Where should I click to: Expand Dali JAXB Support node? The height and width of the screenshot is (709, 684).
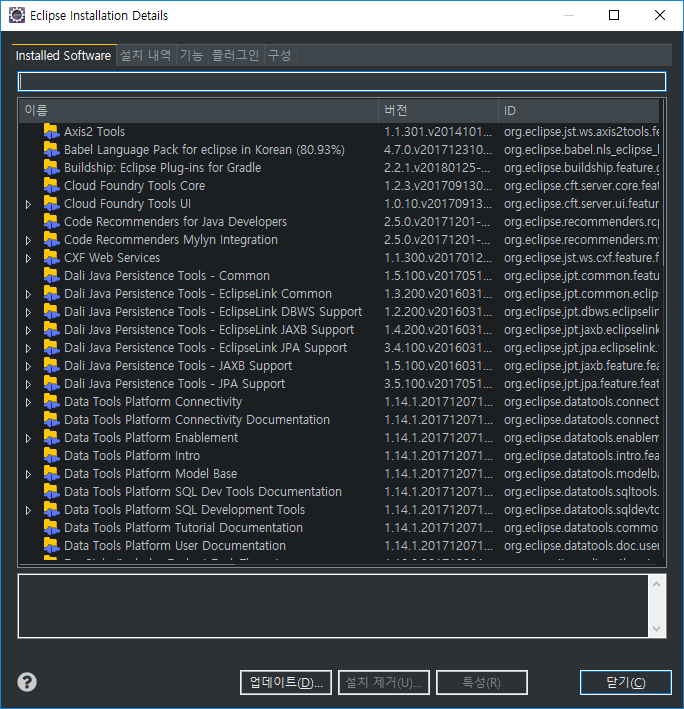click(x=28, y=366)
